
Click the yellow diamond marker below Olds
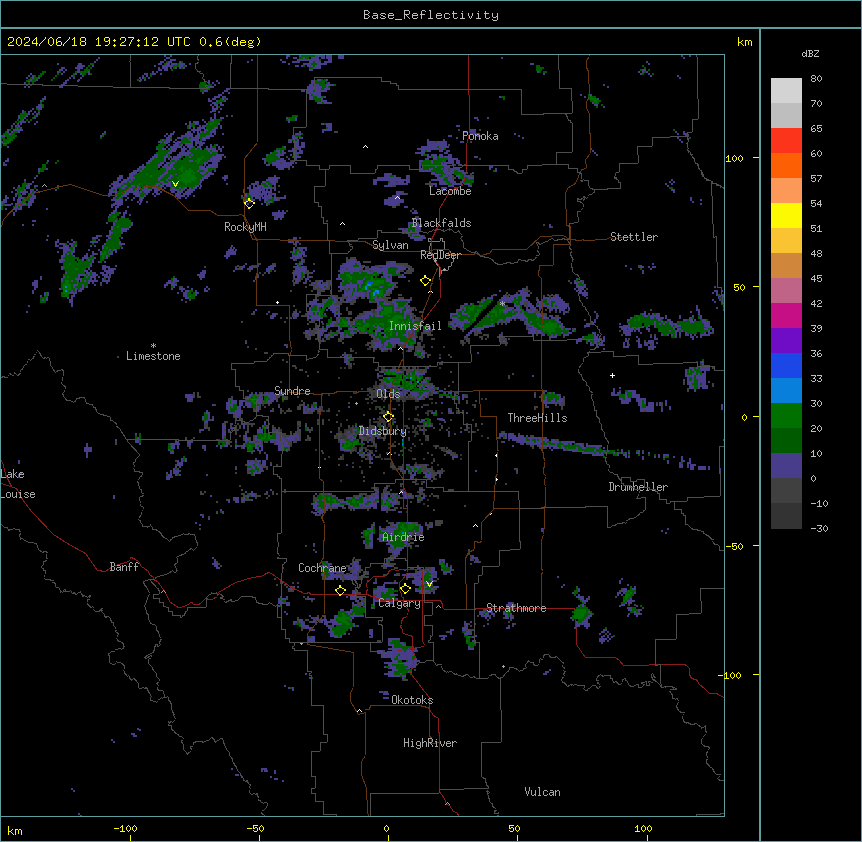[389, 417]
